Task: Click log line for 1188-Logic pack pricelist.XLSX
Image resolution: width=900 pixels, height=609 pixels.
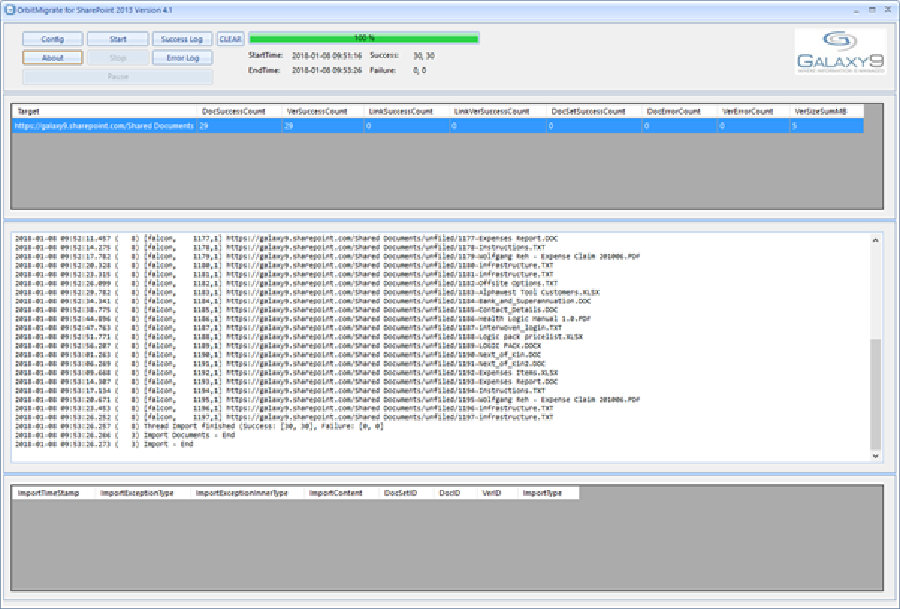Action: [299, 337]
